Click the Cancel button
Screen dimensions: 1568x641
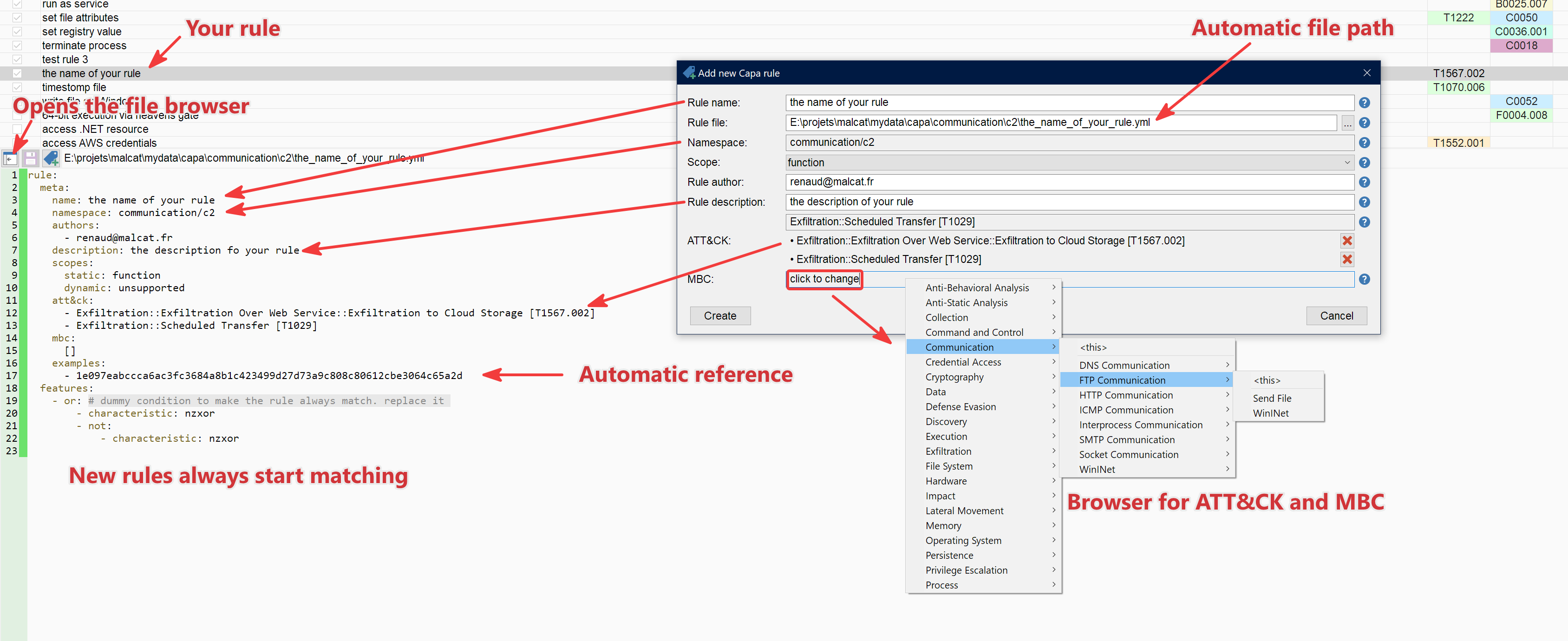click(1337, 316)
